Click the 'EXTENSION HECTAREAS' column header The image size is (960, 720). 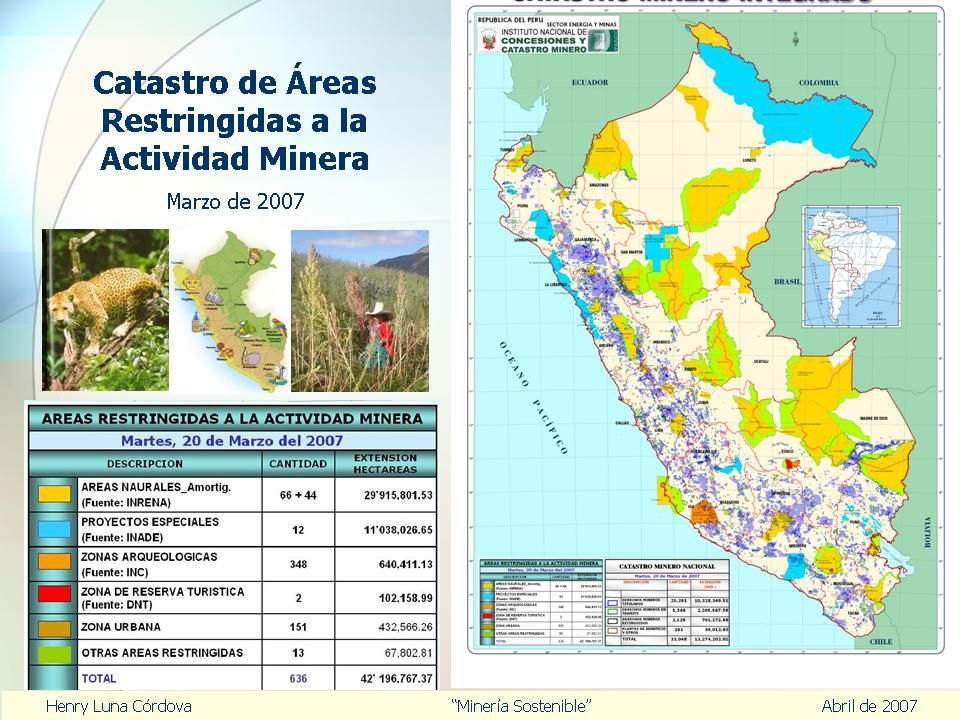coord(385,463)
